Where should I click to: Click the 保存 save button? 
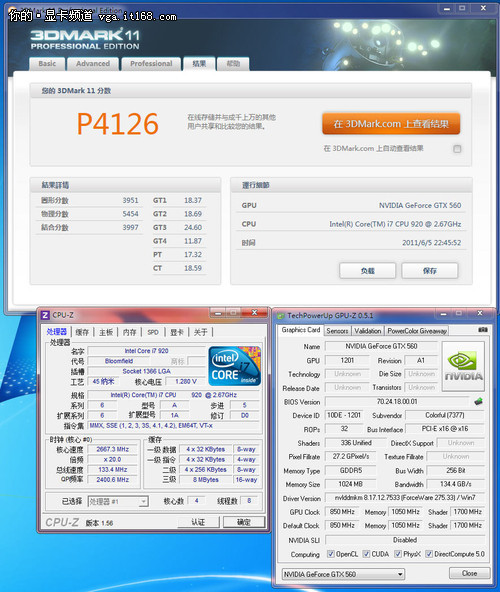(430, 271)
